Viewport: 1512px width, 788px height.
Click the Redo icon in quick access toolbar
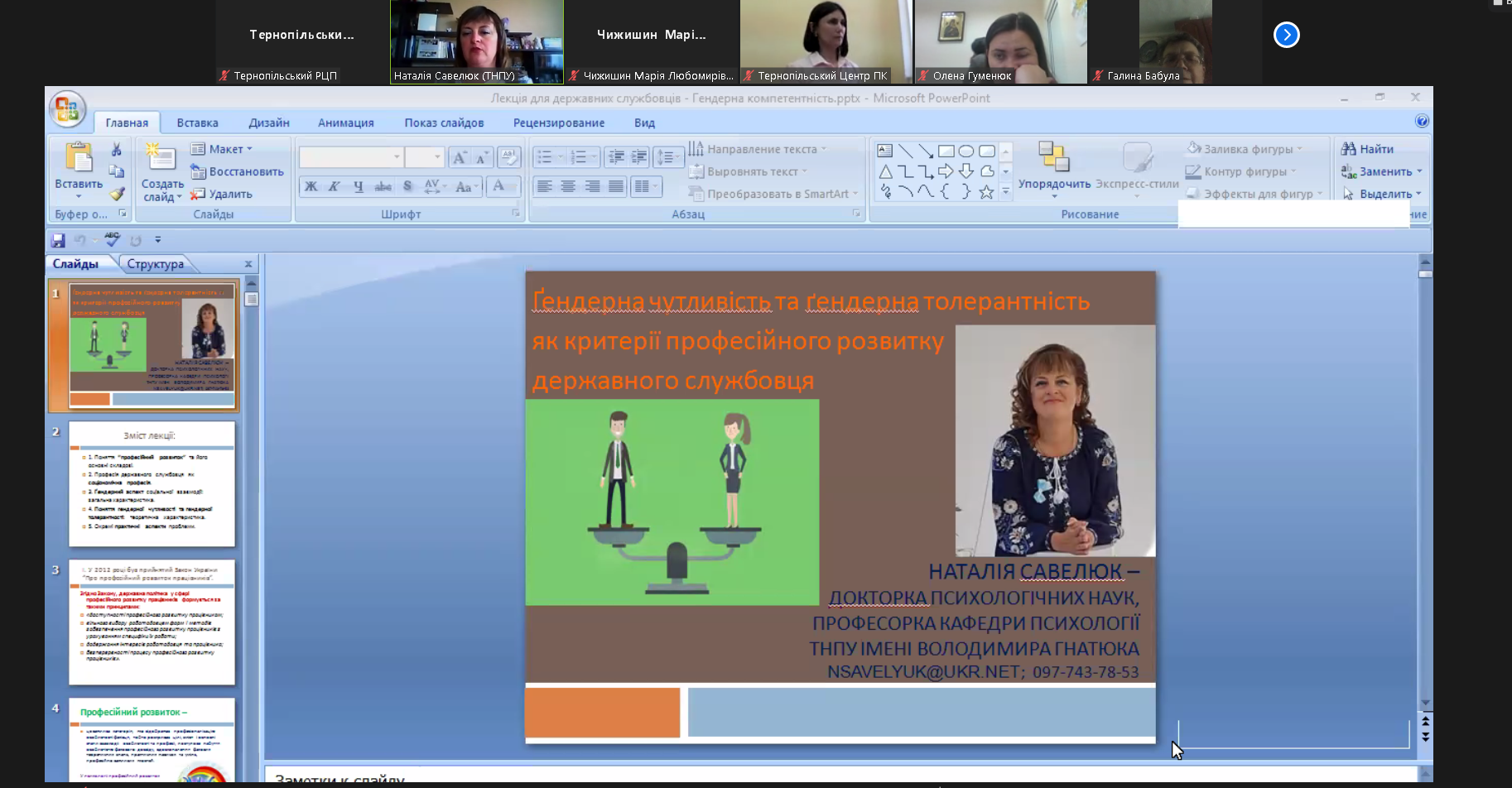(x=136, y=240)
